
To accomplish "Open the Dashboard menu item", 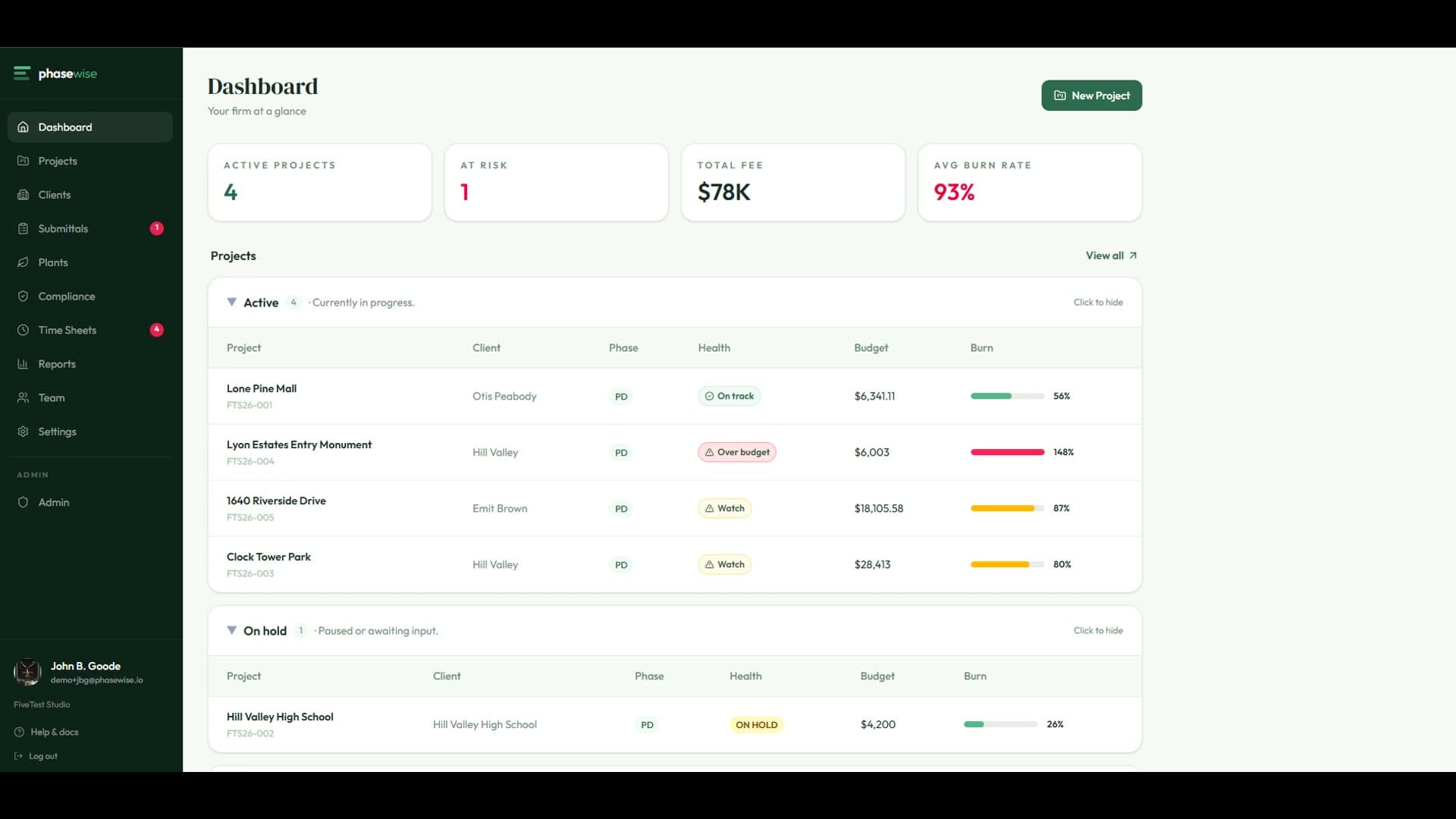I will 90,127.
